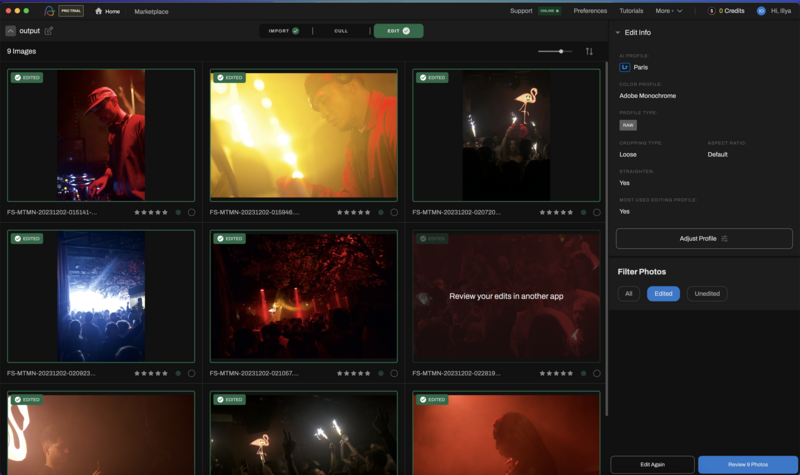Select circle checkbox for photo 015141

(x=191, y=212)
